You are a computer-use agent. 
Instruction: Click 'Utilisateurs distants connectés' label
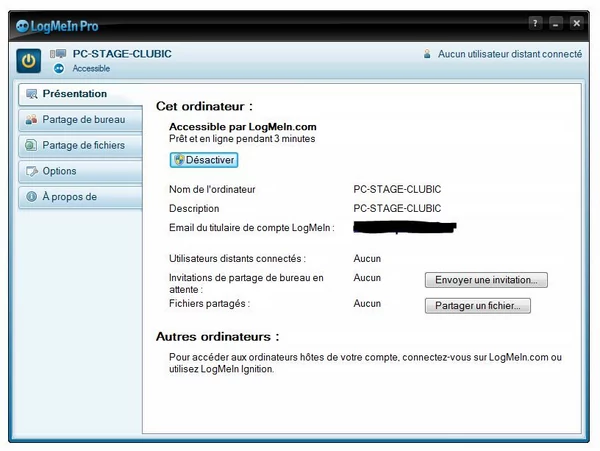(x=237, y=259)
